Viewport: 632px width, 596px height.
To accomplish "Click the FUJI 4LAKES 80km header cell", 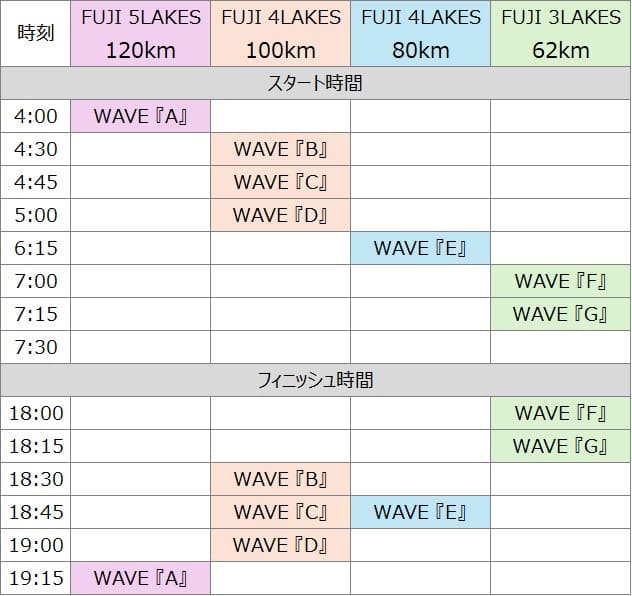I will tap(420, 33).
